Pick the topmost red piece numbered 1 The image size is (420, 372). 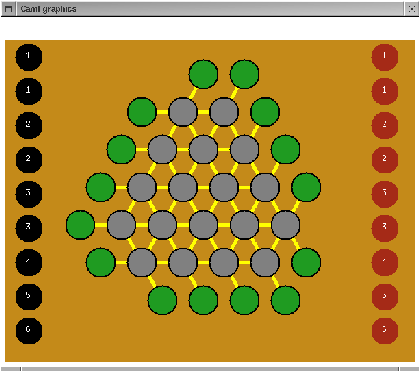(385, 57)
